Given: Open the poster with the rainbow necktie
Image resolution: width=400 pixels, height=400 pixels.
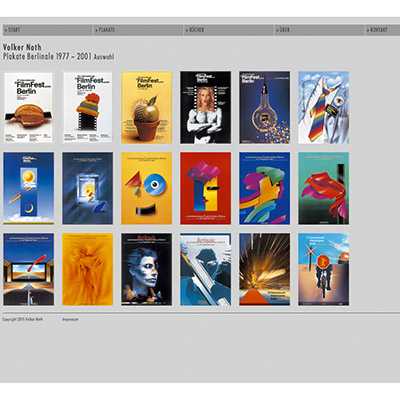Looking at the screenshot, I should click(x=324, y=108).
